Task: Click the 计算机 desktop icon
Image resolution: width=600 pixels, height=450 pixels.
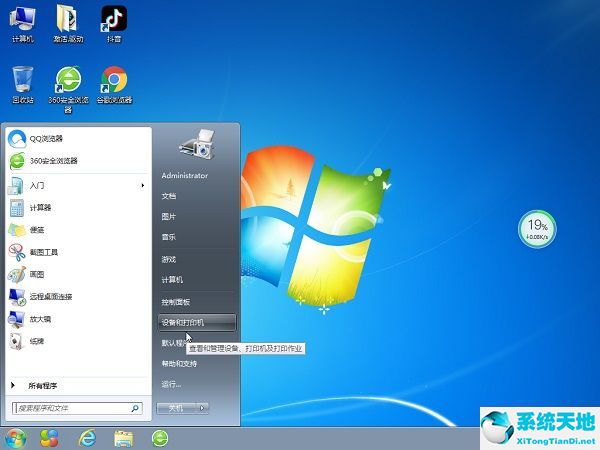Action: (x=22, y=20)
